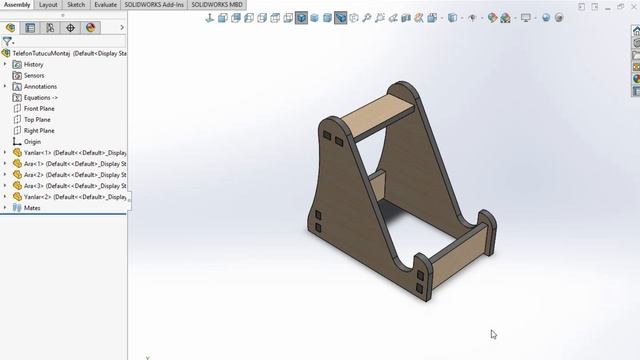The width and height of the screenshot is (640, 360).
Task: Switch to Bottom standard view cube icon
Action: coord(288,18)
